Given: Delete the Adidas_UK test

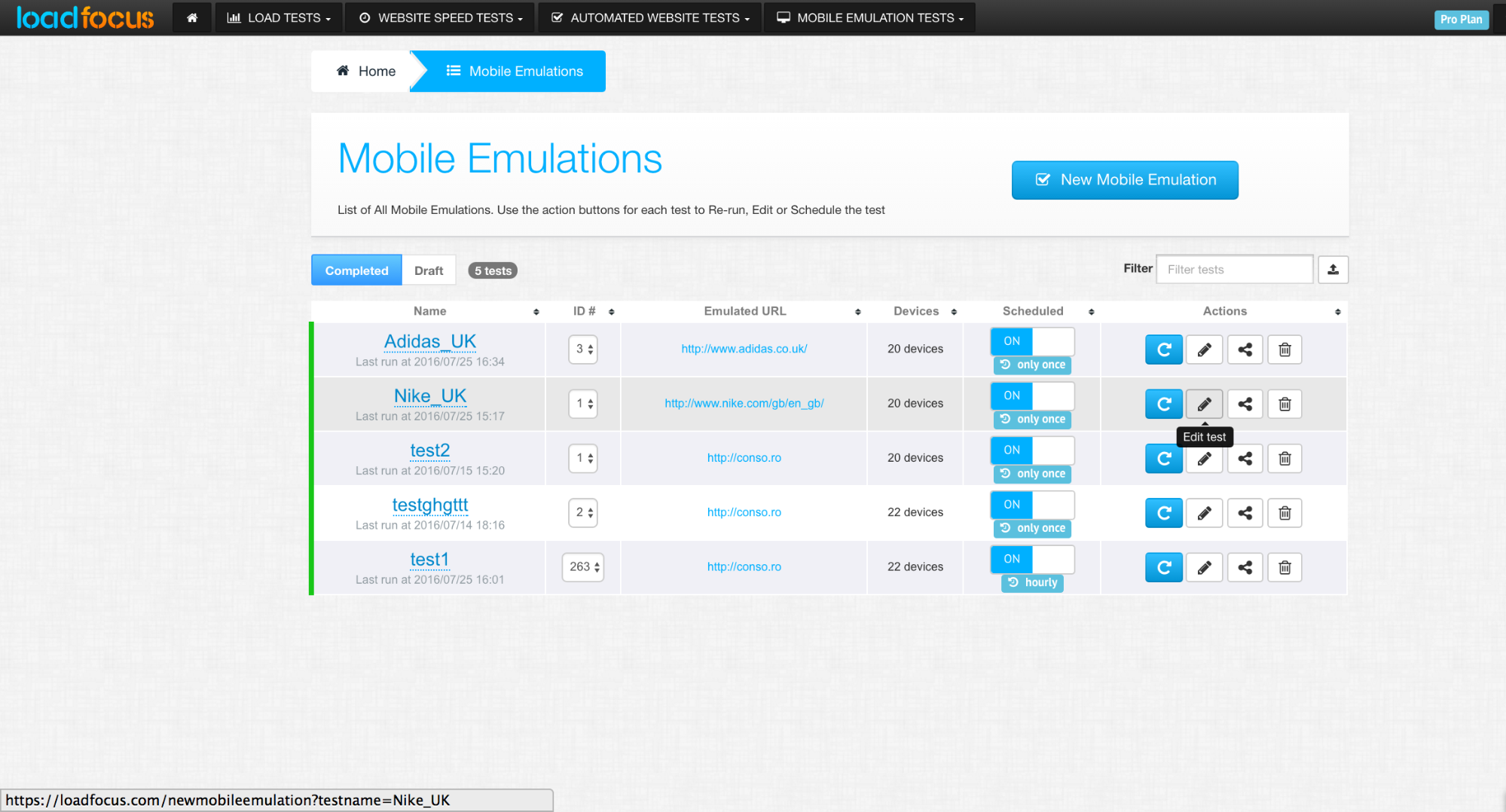Looking at the screenshot, I should tap(1285, 350).
